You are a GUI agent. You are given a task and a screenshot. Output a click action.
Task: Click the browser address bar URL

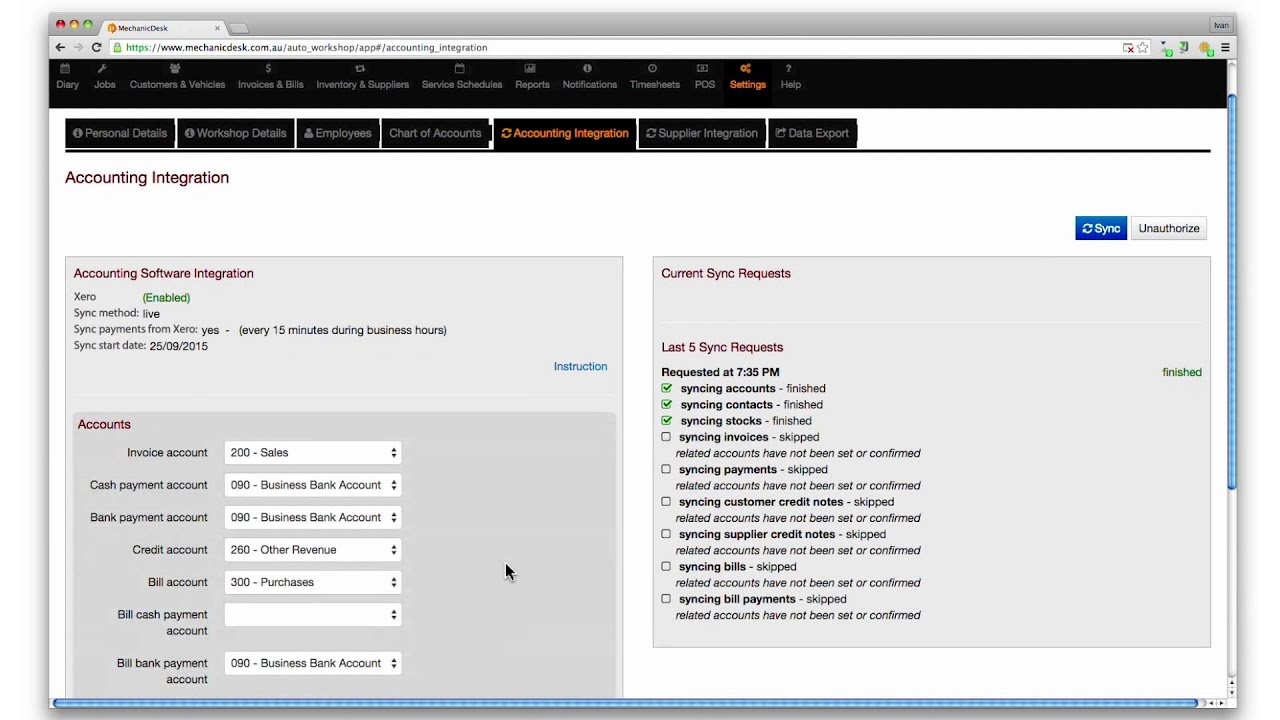[307, 47]
